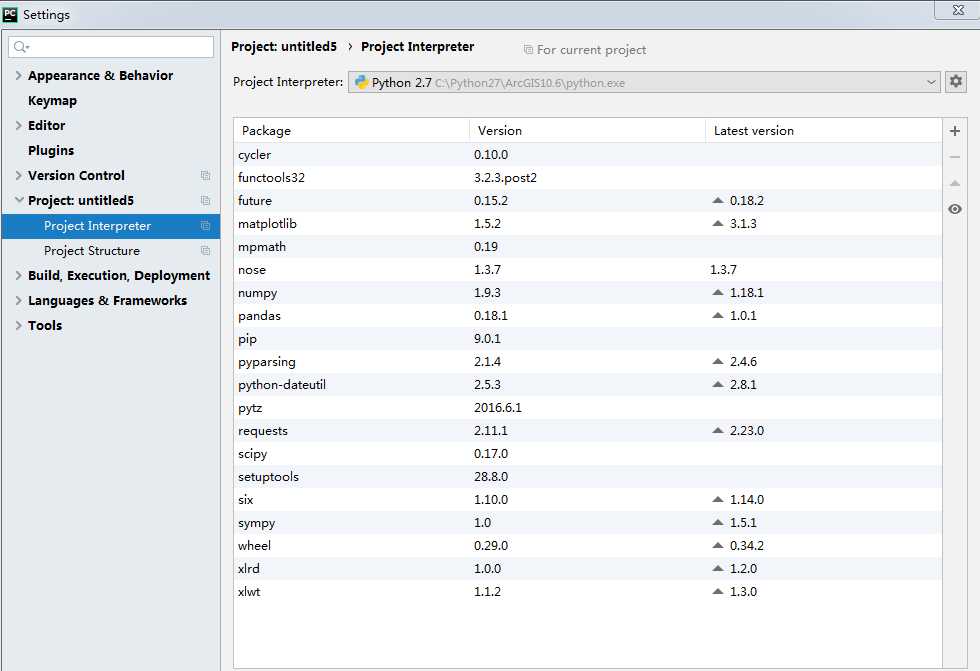Open the Project Interpreter dropdown
This screenshot has width=980, height=671.
pyautogui.click(x=931, y=82)
